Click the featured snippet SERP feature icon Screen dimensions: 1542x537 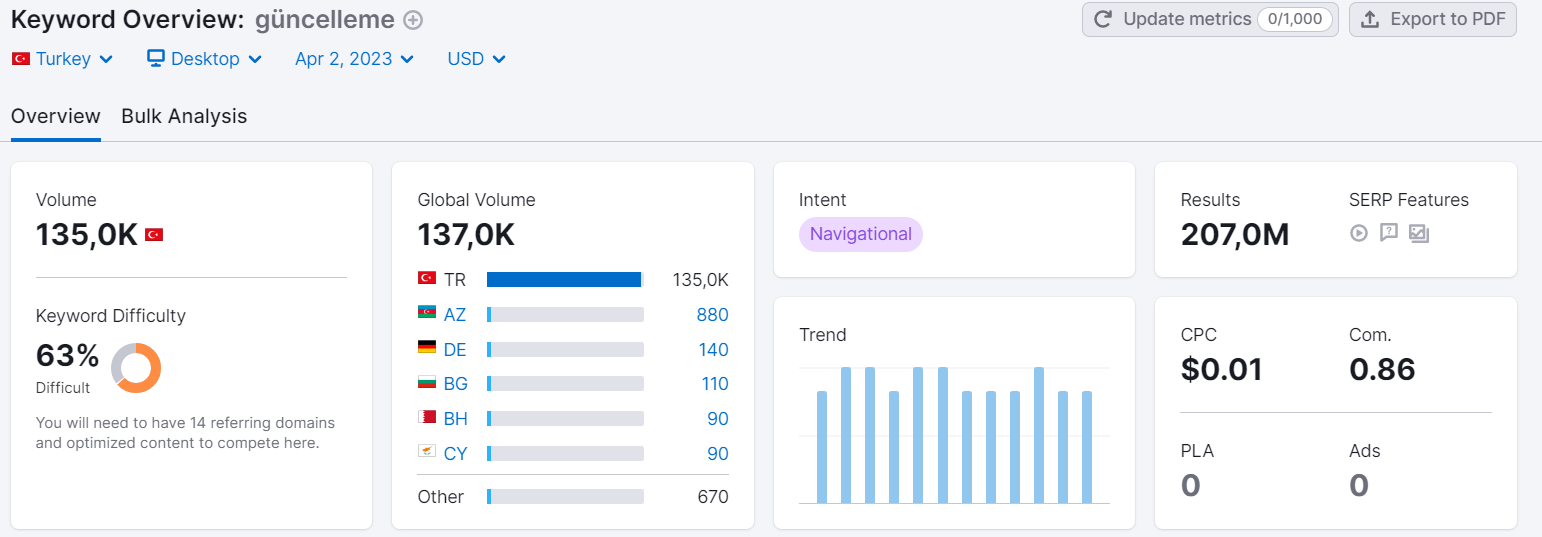coord(1388,233)
